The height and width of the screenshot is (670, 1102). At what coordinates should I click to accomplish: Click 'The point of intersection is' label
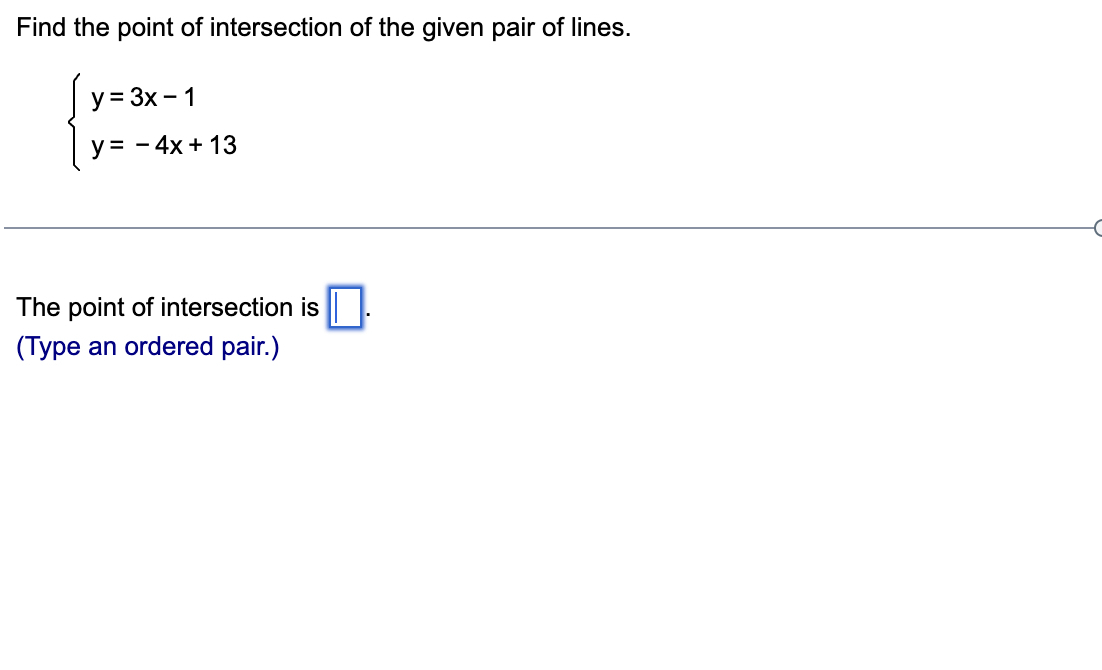pyautogui.click(x=165, y=308)
